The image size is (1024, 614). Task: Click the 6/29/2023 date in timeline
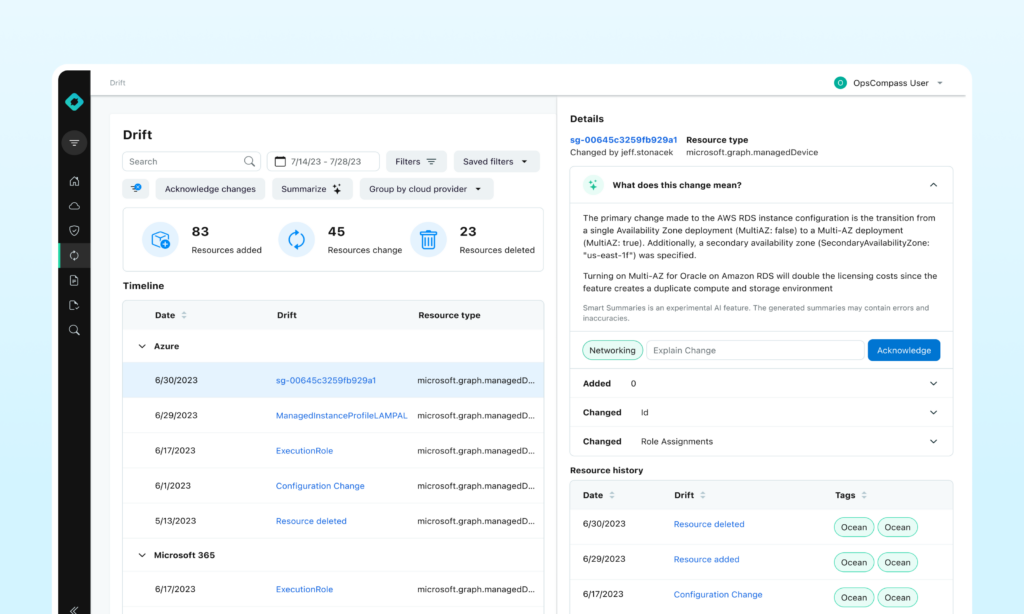pos(176,415)
